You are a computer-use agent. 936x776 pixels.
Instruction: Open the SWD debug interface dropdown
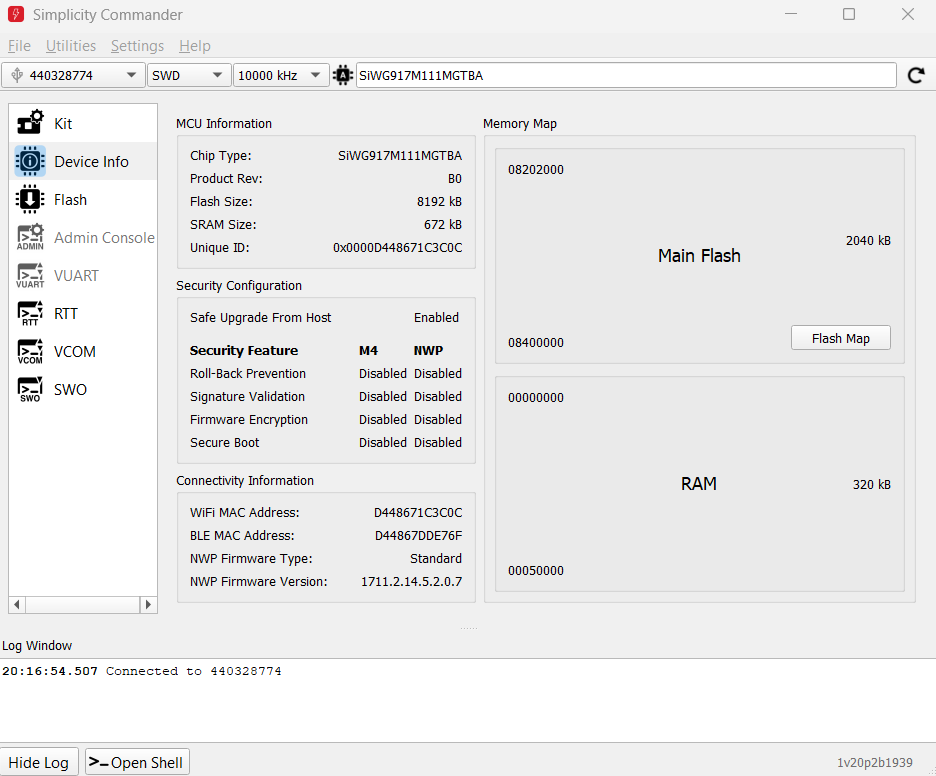tap(189, 75)
